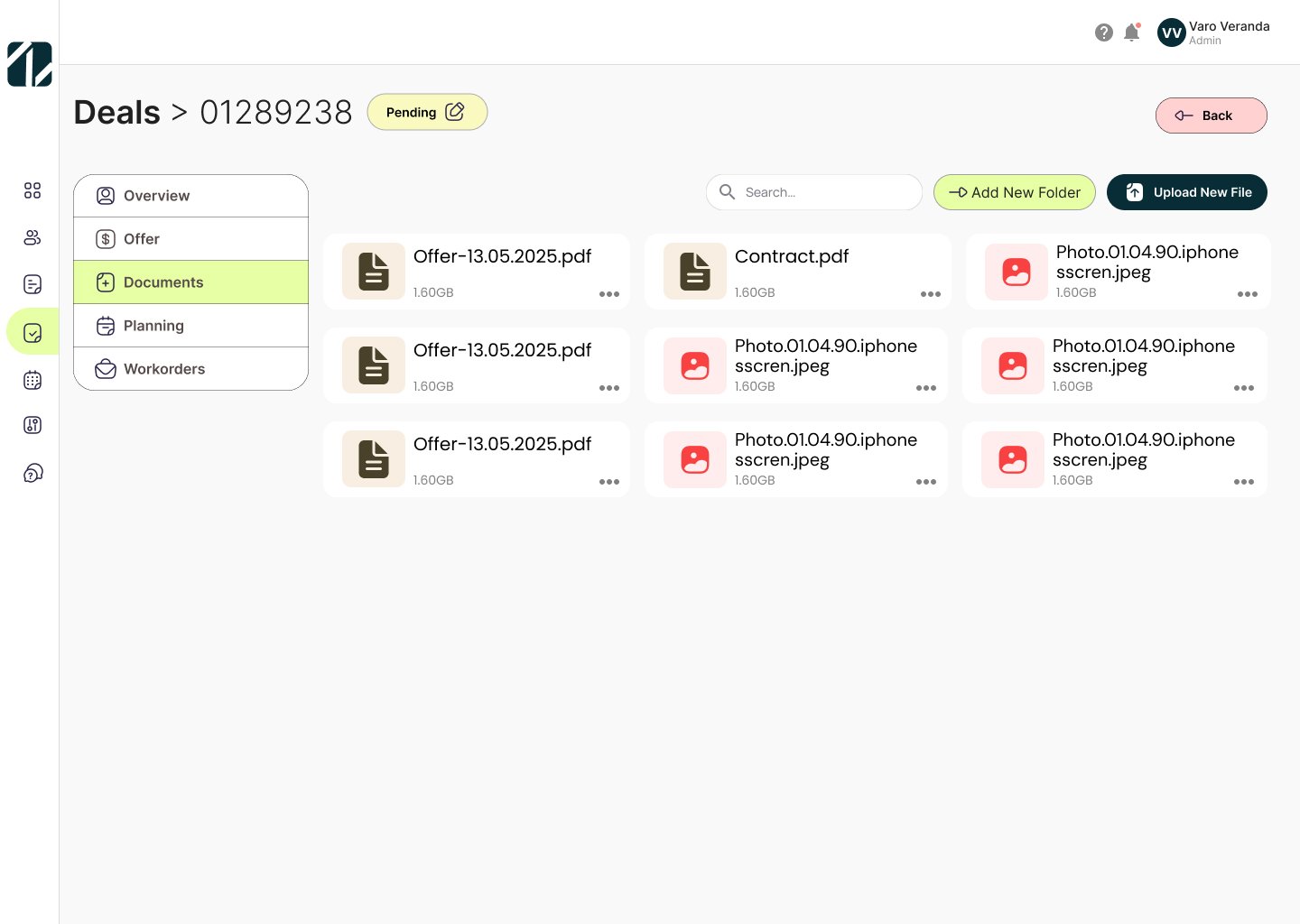Switch to the Overview tab
This screenshot has height=924, width=1300.
190,196
